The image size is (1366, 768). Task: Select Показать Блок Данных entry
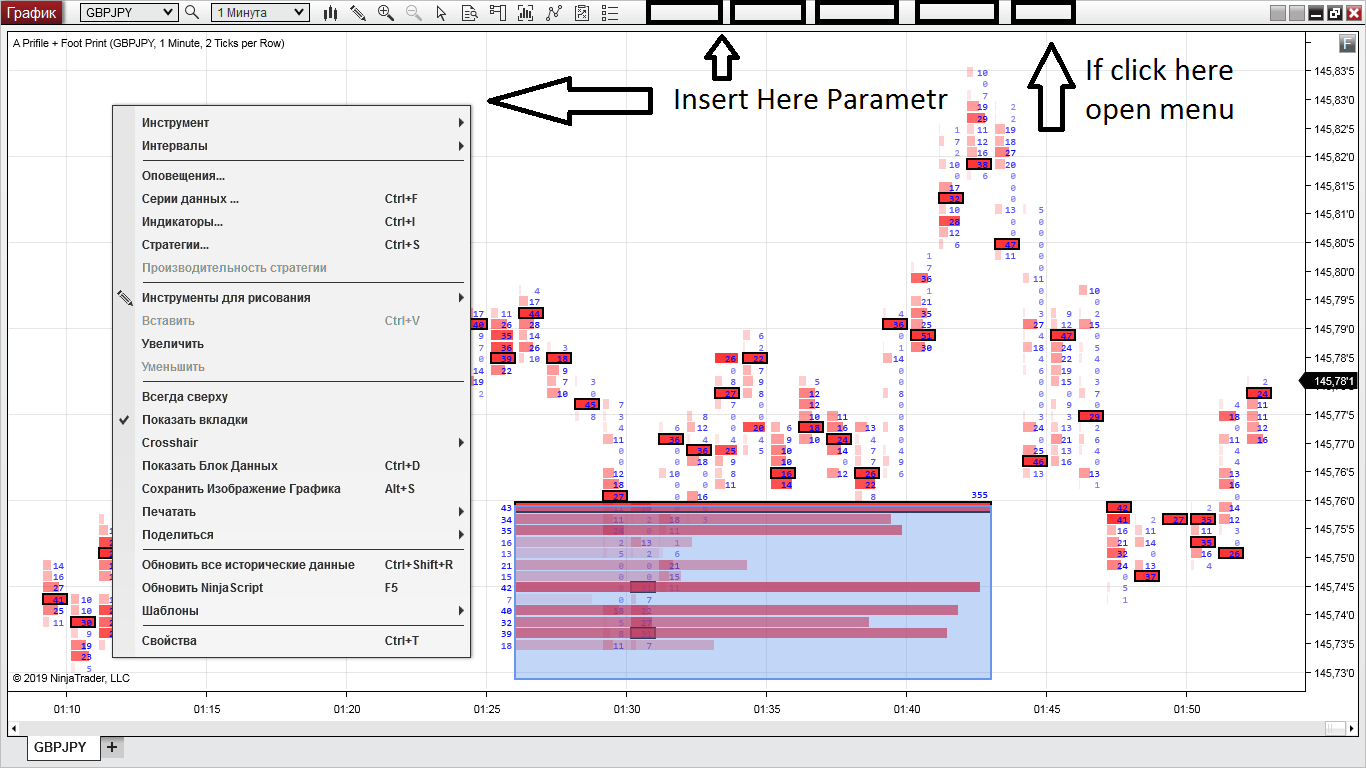[291, 466]
